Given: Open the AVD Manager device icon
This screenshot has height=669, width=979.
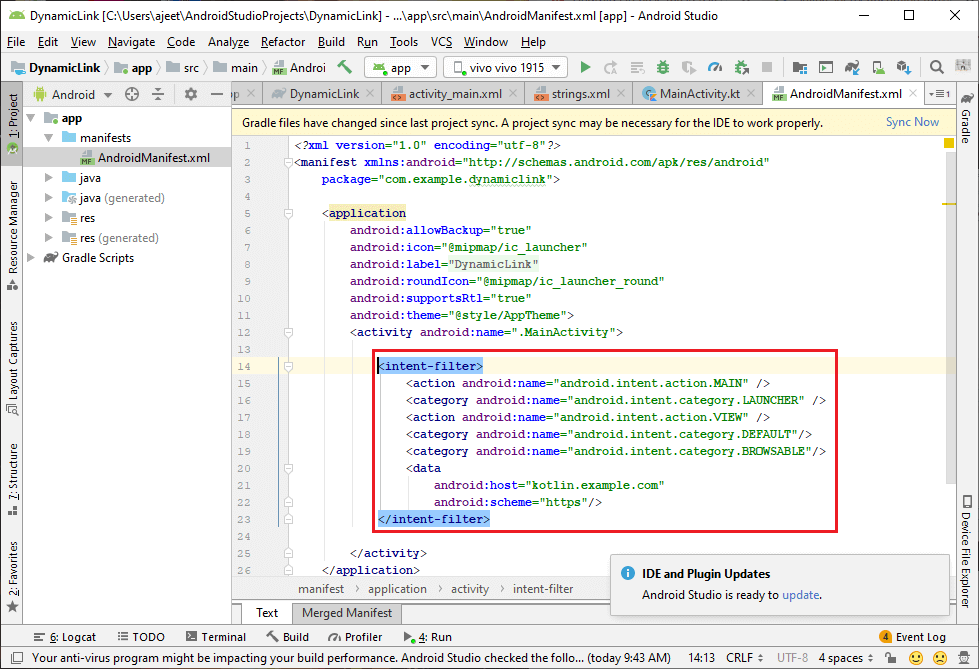Looking at the screenshot, I should coord(878,67).
